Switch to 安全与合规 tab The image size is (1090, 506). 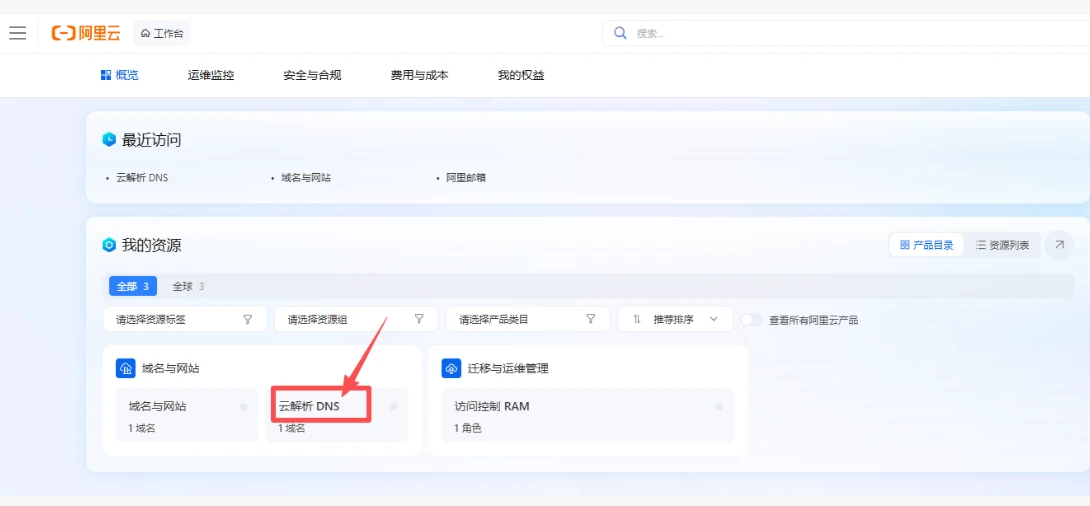[312, 76]
